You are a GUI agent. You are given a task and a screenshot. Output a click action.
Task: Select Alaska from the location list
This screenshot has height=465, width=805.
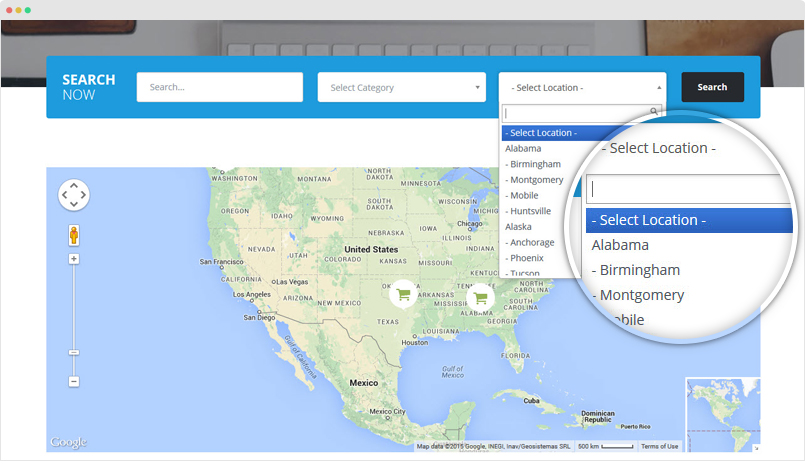tap(518, 227)
